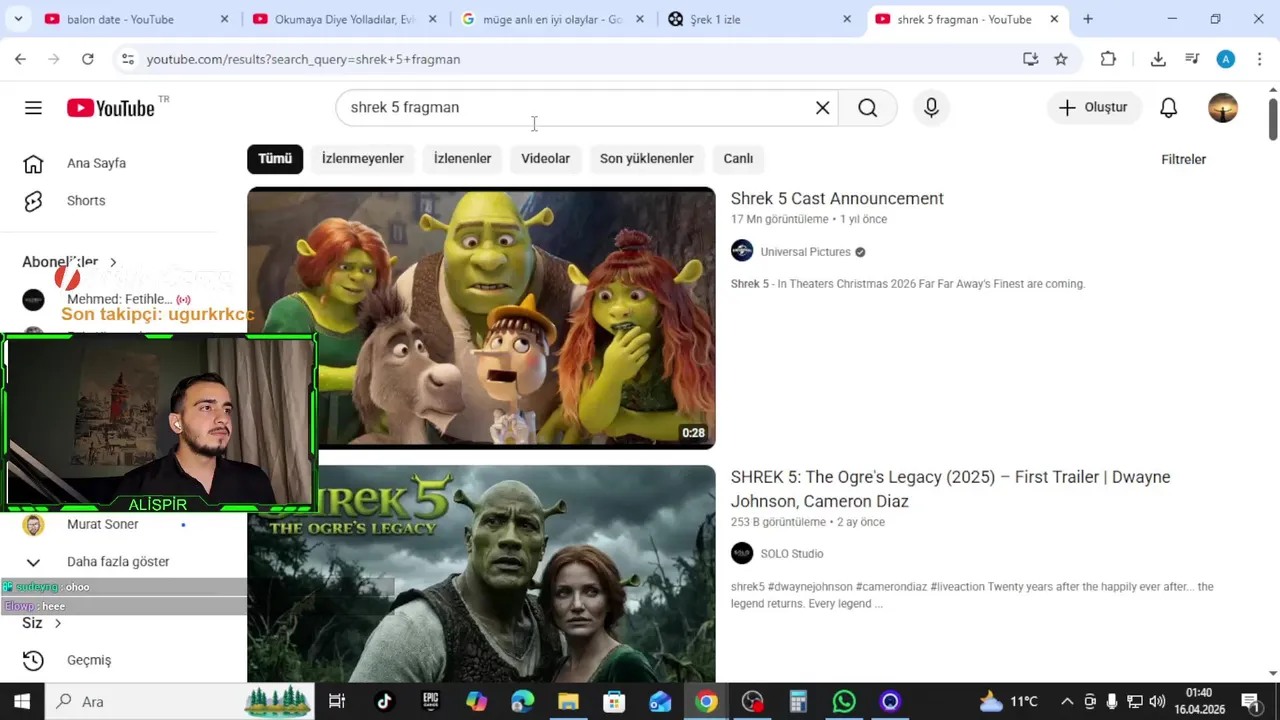This screenshot has width=1280, height=720.
Task: Click the page vertical scrollbar thumb
Action: [x=1273, y=120]
